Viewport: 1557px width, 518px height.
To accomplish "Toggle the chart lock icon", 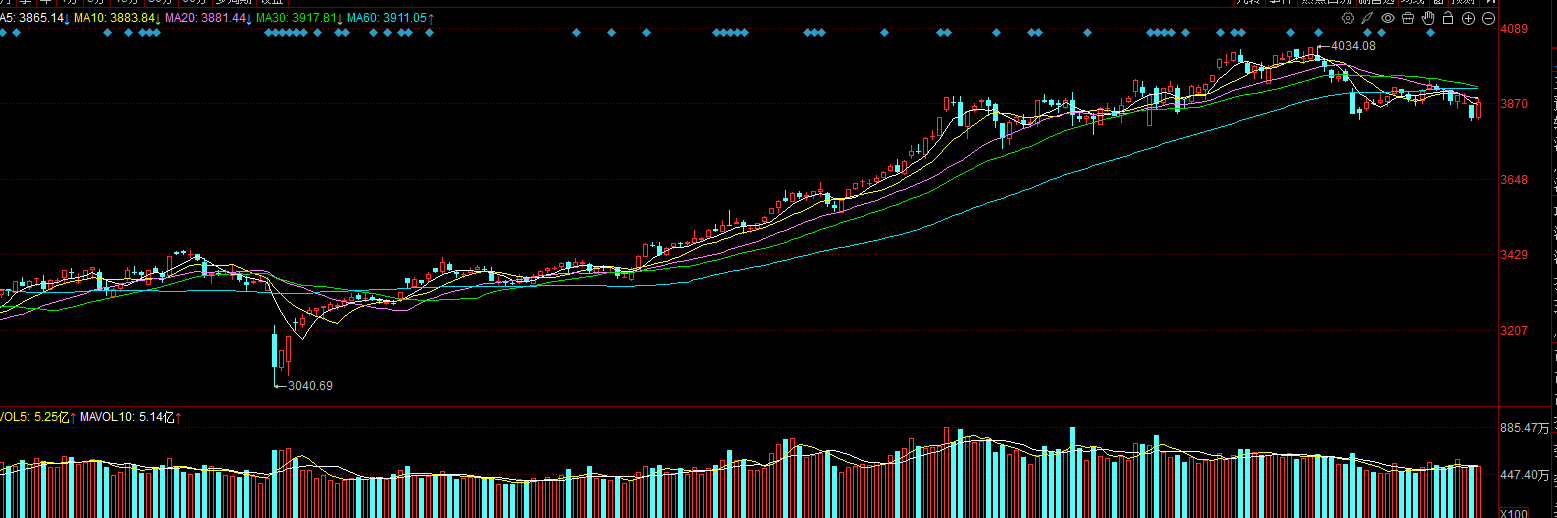I will [x=1448, y=18].
